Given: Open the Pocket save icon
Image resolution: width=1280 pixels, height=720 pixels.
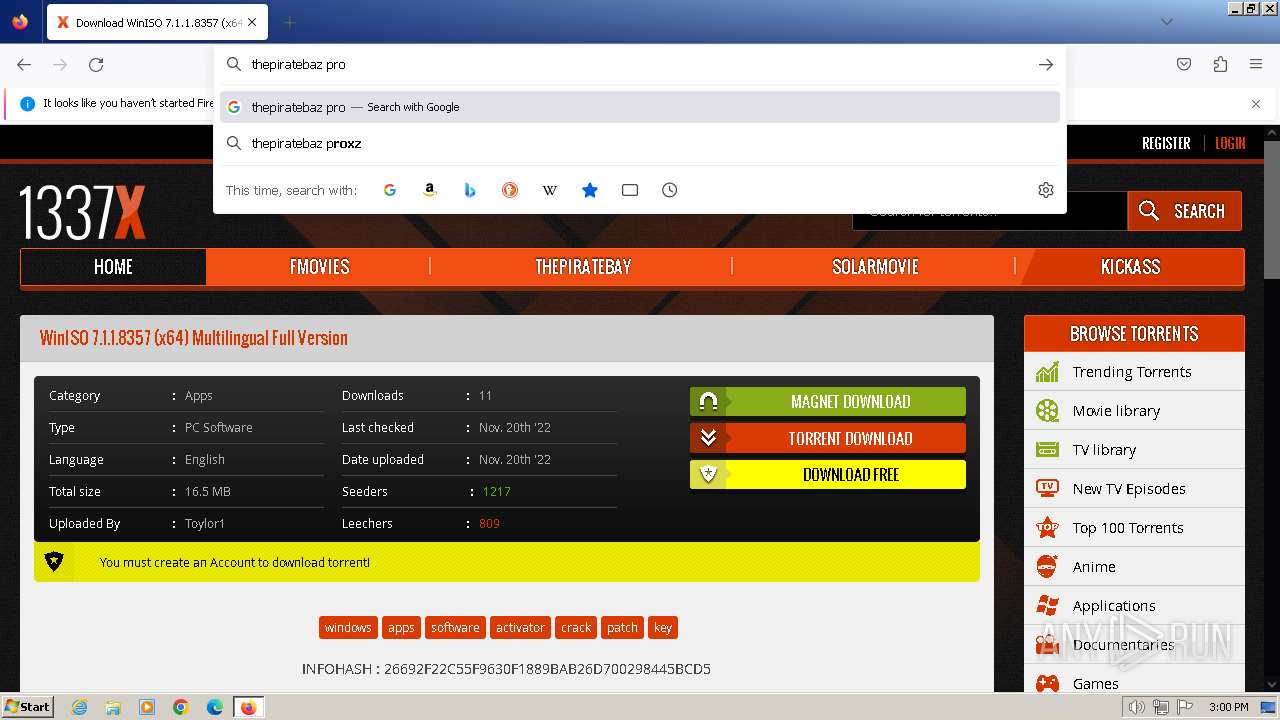Looking at the screenshot, I should pyautogui.click(x=1184, y=64).
